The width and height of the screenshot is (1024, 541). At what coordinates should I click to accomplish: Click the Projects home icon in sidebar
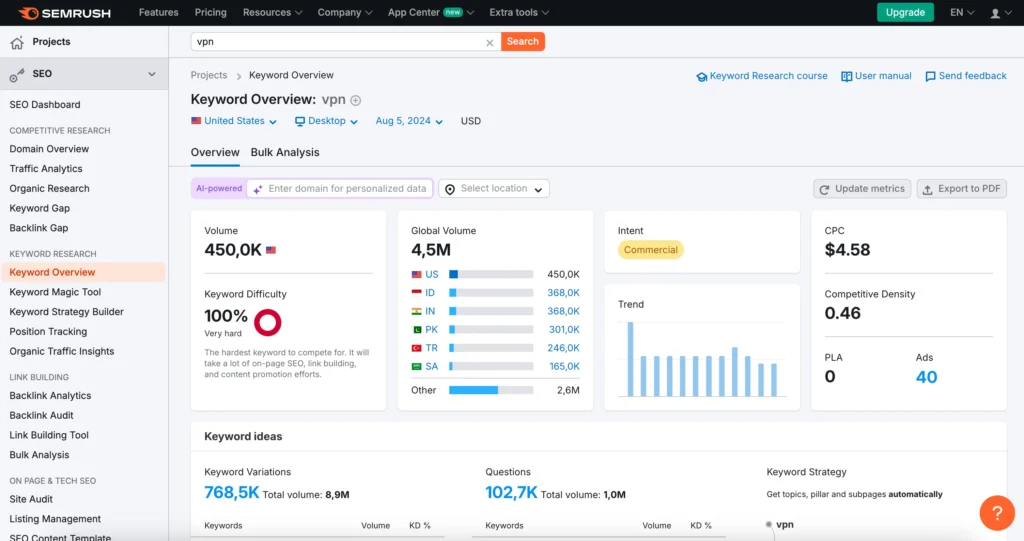(x=16, y=42)
